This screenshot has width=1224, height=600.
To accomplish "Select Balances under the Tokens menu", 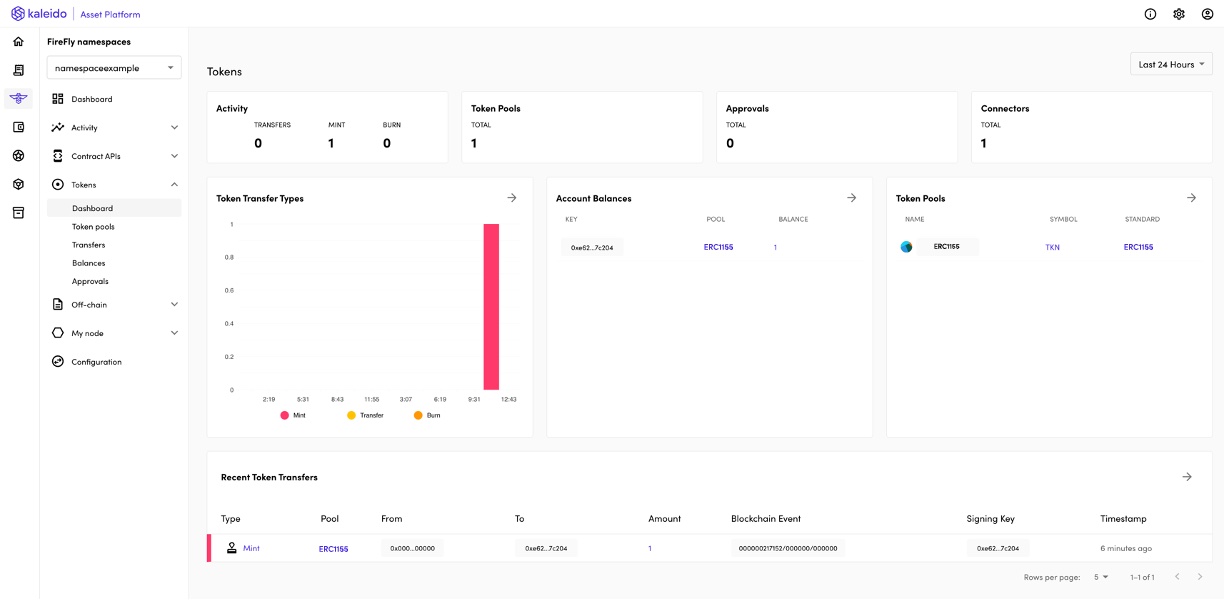I will click(x=91, y=262).
